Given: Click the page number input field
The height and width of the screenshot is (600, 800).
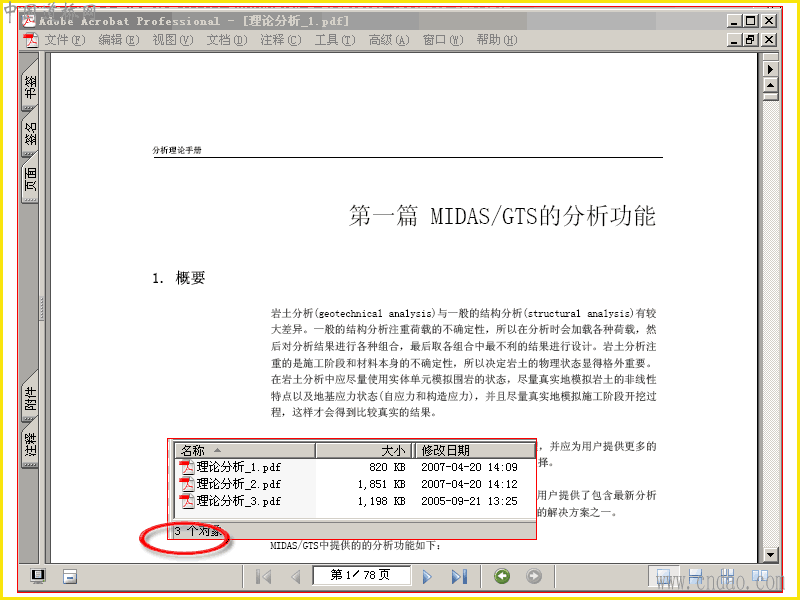Looking at the screenshot, I should 361,576.
